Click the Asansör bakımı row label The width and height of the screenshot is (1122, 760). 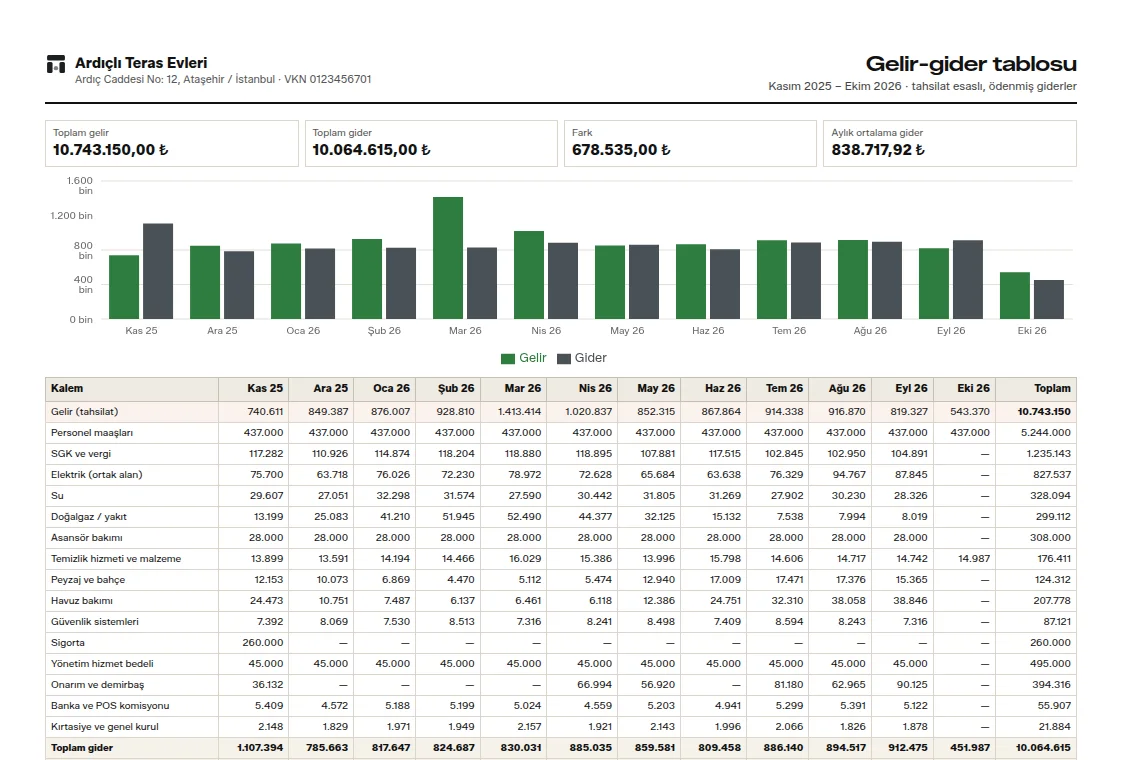pyautogui.click(x=87, y=537)
